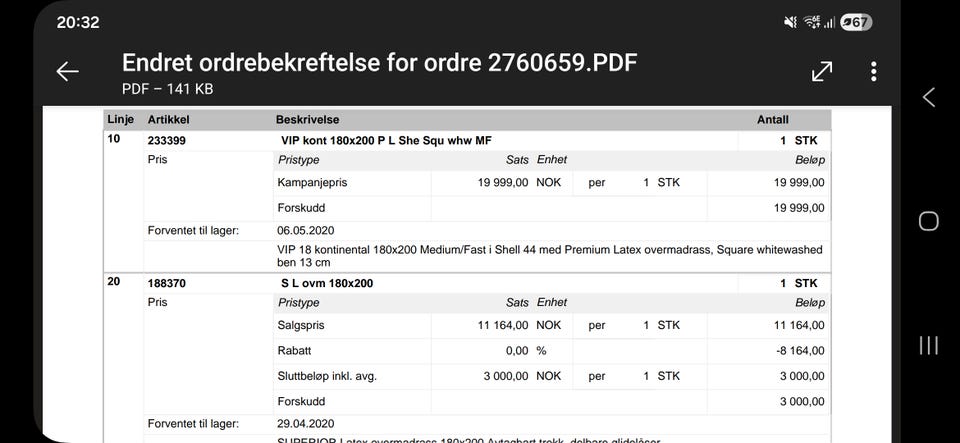960x443 pixels.
Task: Tap the battery indicator icon
Action: click(856, 22)
